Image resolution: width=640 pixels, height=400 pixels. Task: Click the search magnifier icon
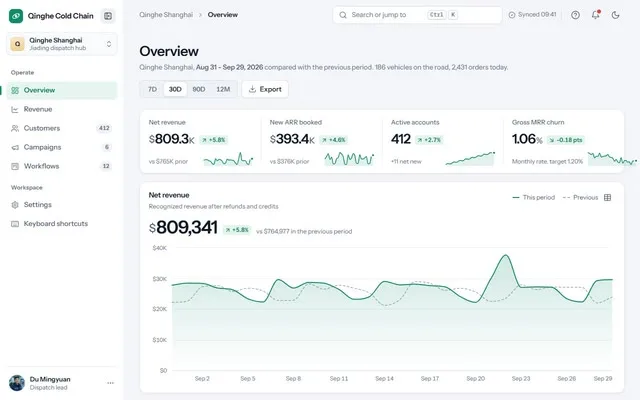[343, 15]
